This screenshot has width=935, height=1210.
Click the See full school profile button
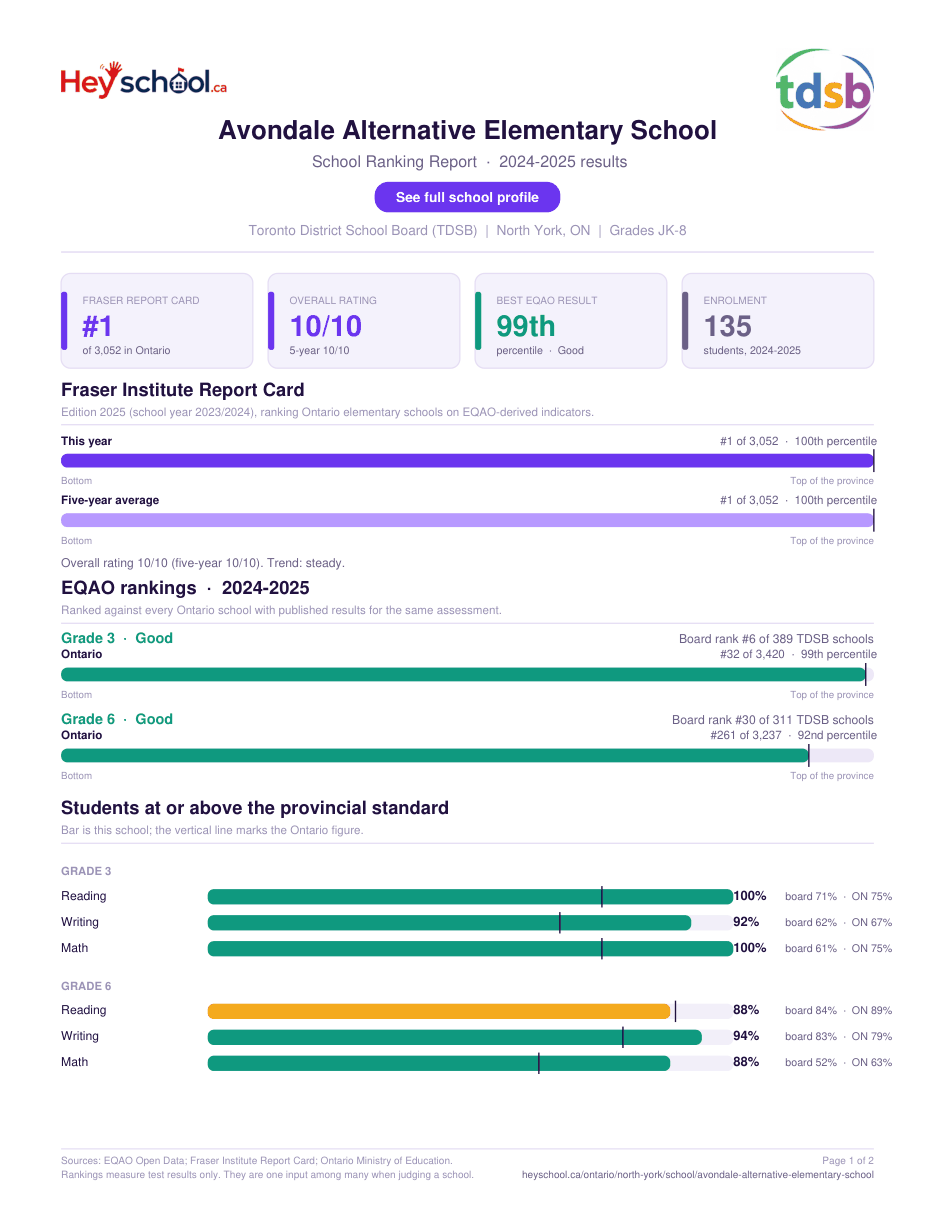(x=467, y=197)
